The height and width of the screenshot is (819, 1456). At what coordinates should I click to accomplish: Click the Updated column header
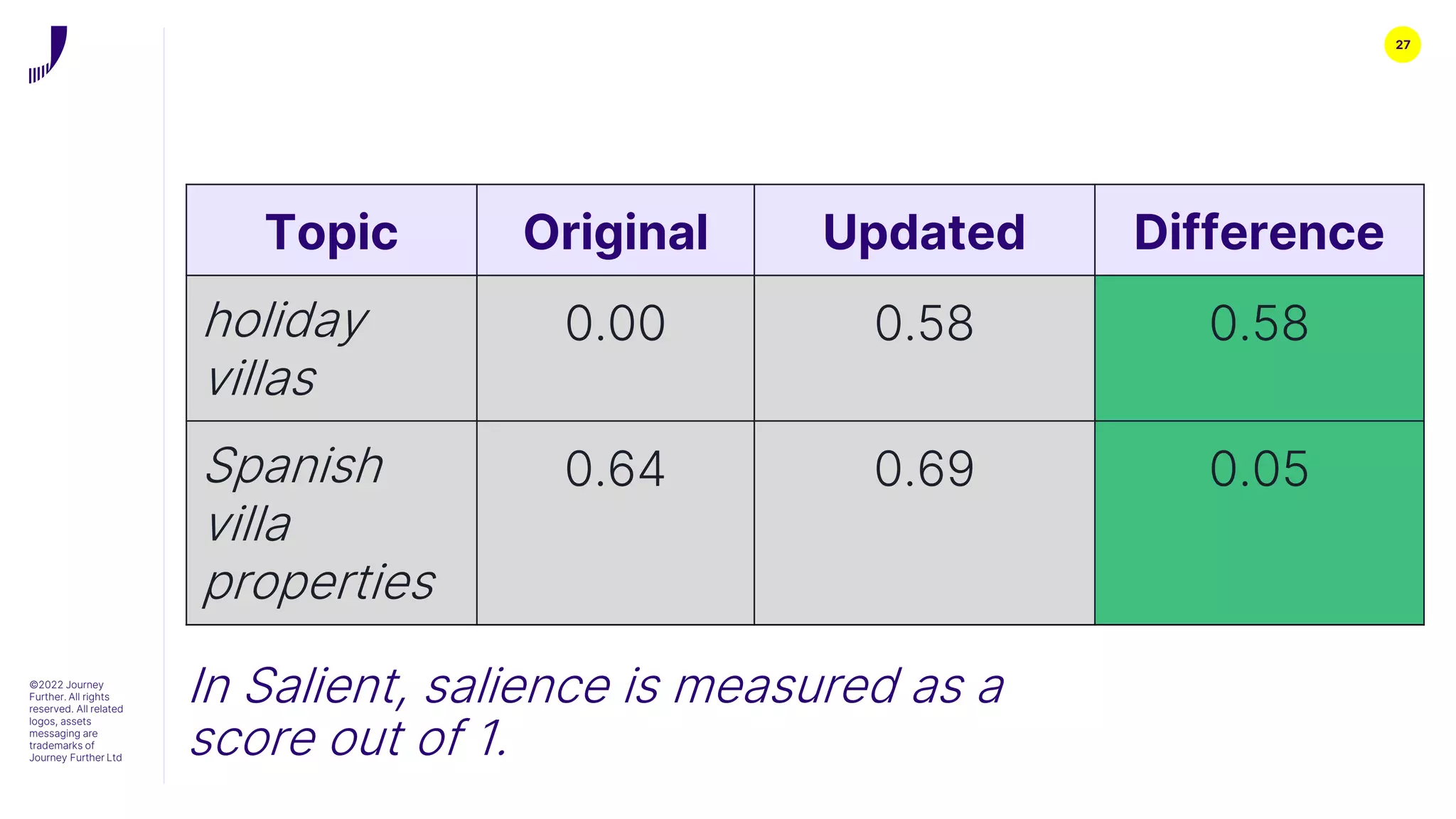click(924, 232)
